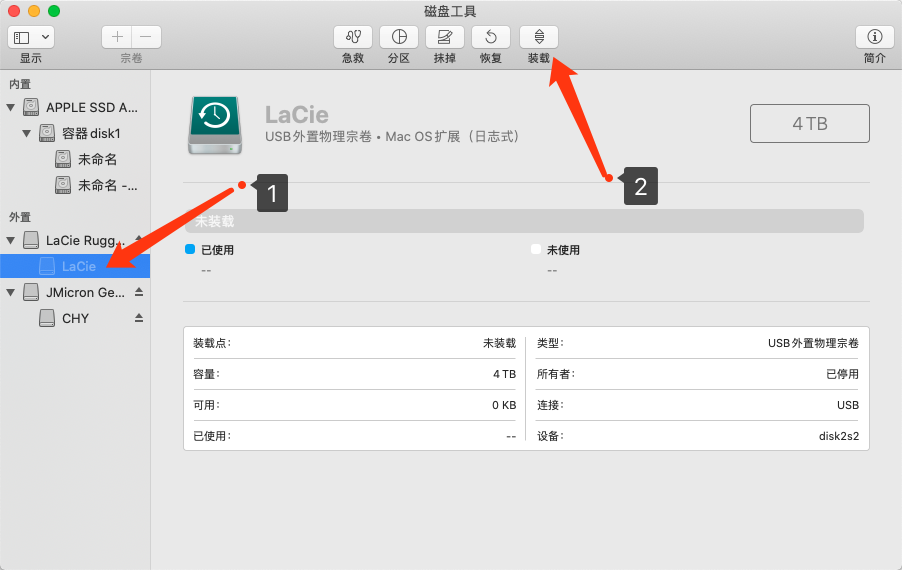
Task: Open the Info (简介) panel
Action: [874, 37]
